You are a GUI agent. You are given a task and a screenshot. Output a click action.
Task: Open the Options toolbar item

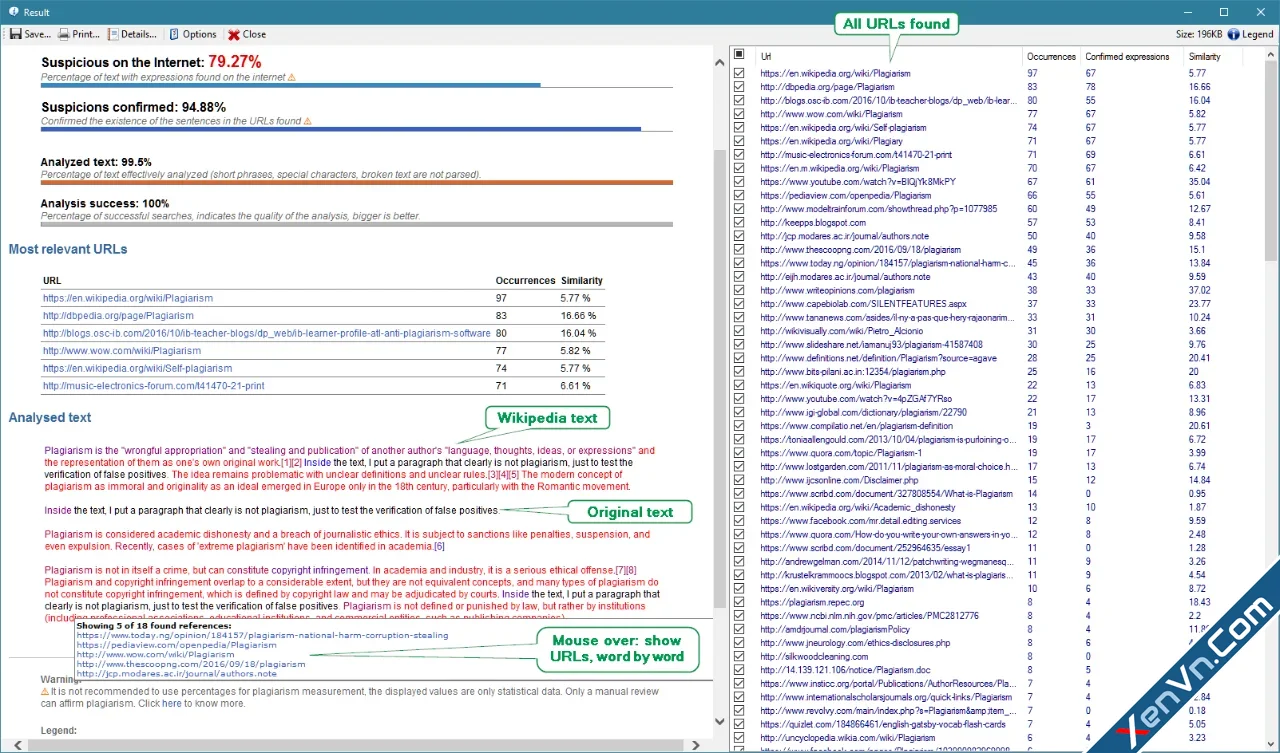pos(192,34)
